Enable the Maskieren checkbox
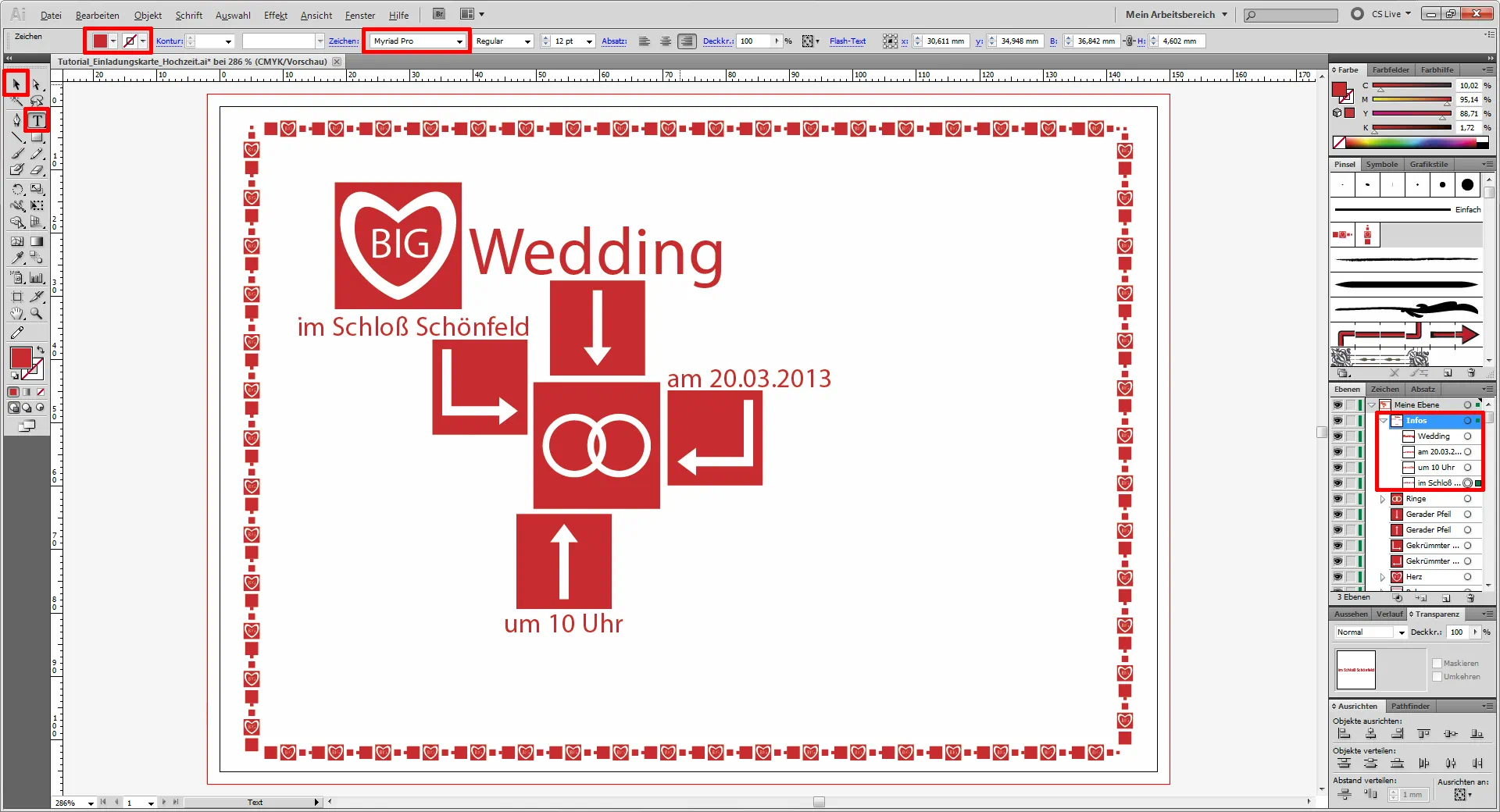This screenshot has height=812, width=1500. tap(1437, 663)
